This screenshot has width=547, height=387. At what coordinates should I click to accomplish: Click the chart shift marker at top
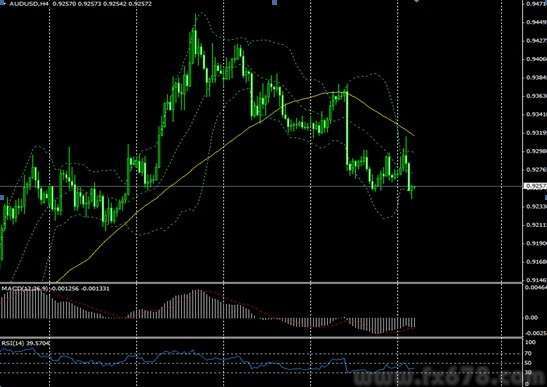[416, 1]
